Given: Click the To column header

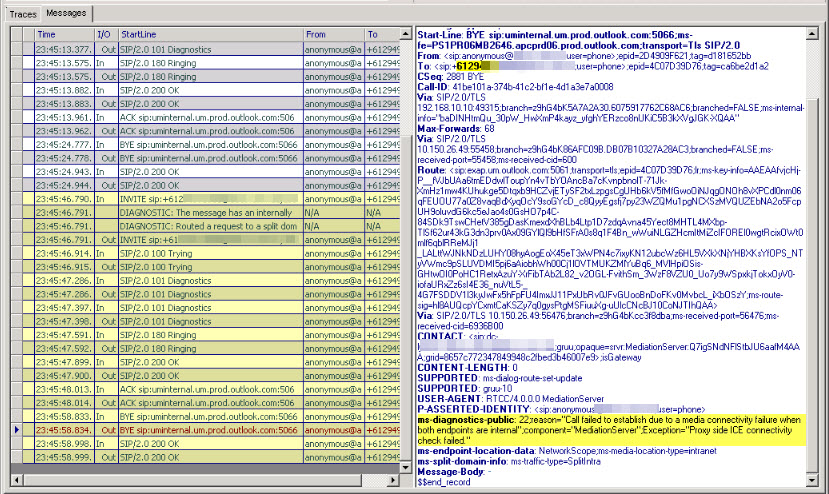Looking at the screenshot, I should (x=382, y=34).
